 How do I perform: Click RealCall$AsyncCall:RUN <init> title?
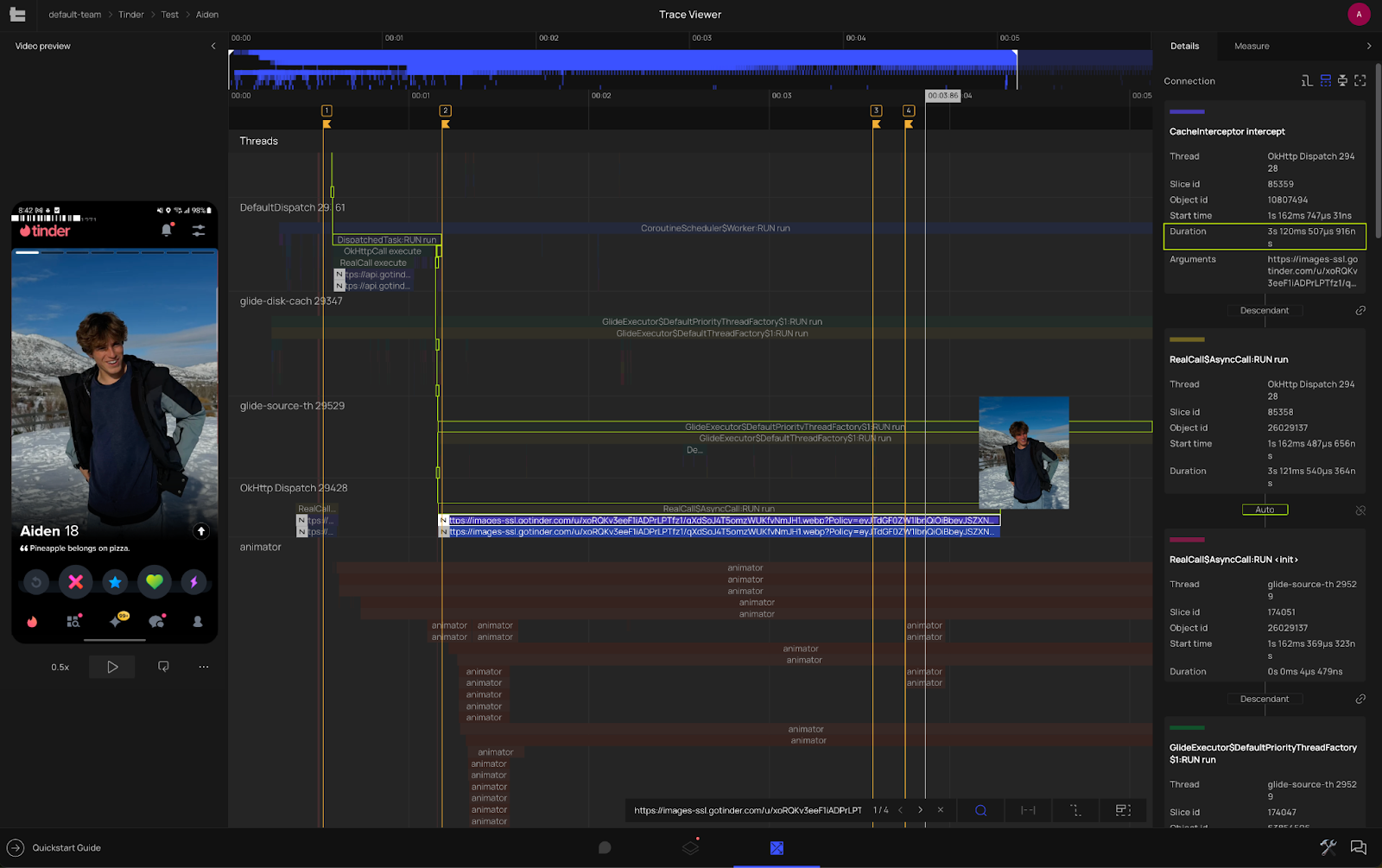(1233, 560)
